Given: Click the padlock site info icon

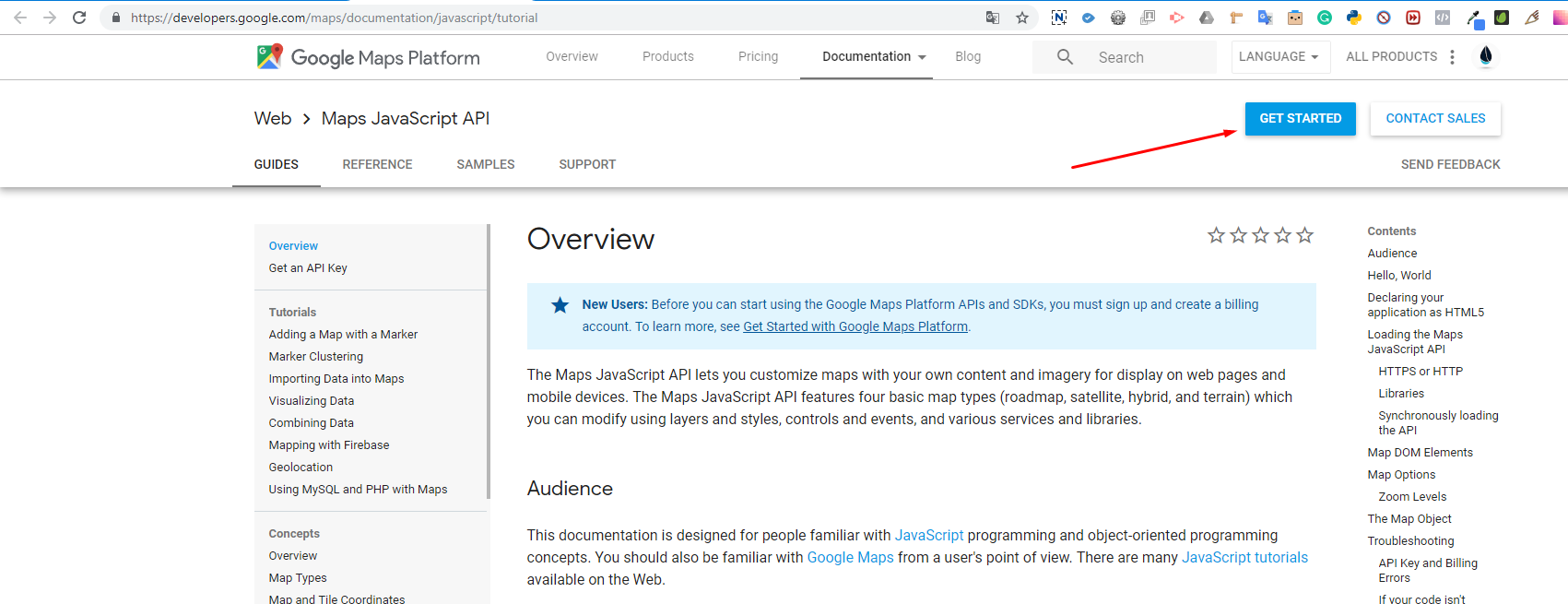Looking at the screenshot, I should coord(116,18).
